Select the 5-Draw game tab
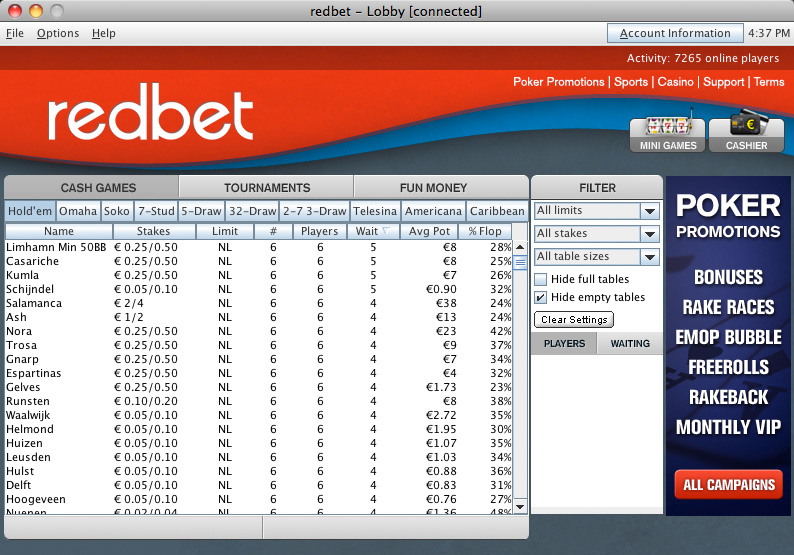The image size is (794, 555). pyautogui.click(x=201, y=211)
